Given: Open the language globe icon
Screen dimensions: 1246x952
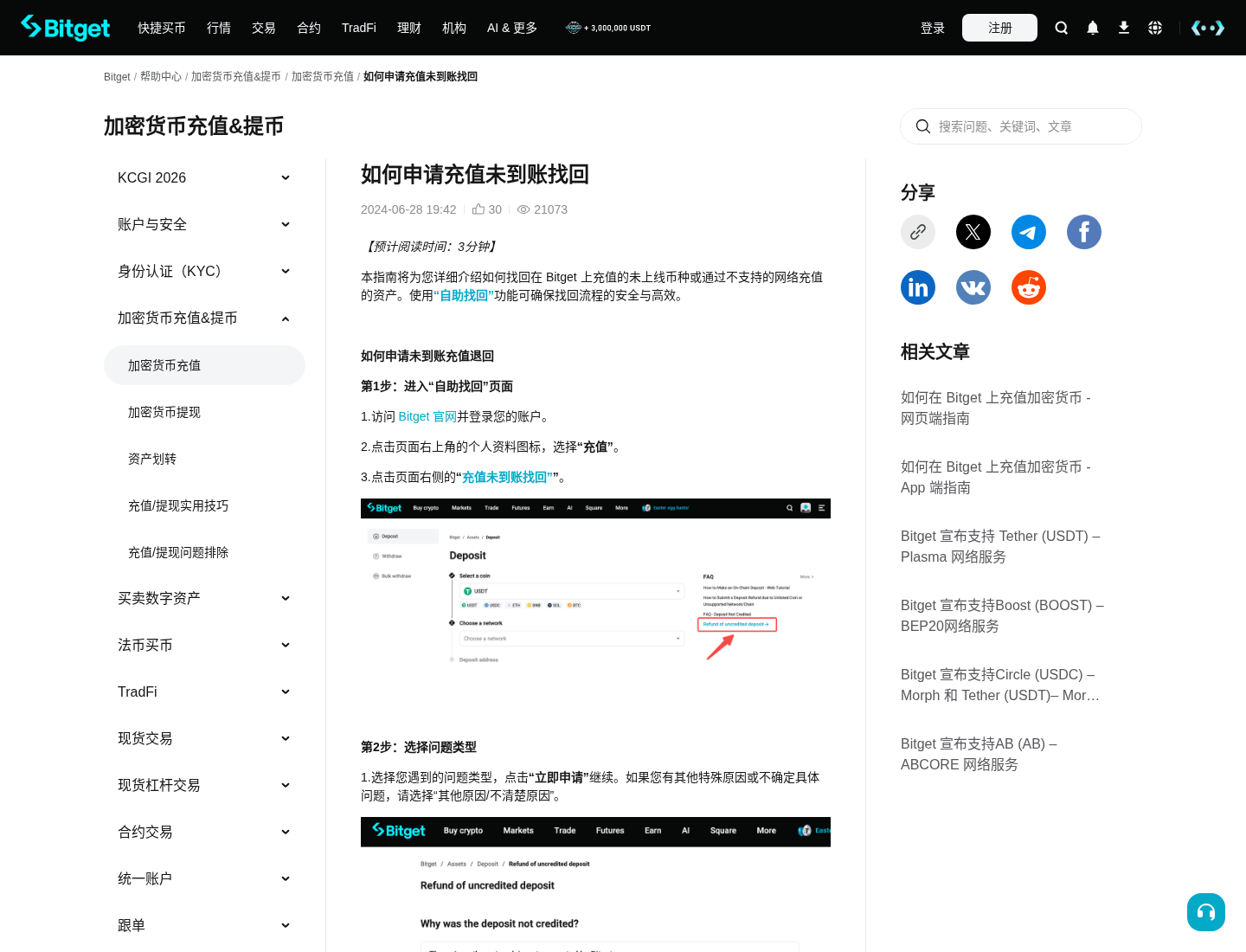Looking at the screenshot, I should click(x=1155, y=28).
